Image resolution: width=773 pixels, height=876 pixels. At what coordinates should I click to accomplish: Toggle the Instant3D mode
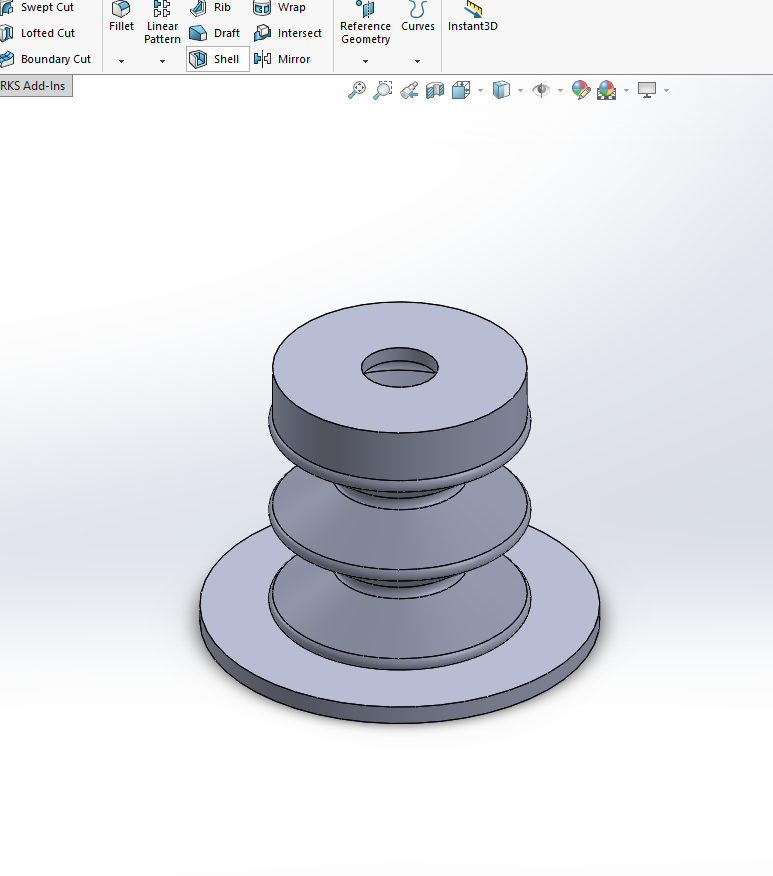(472, 17)
